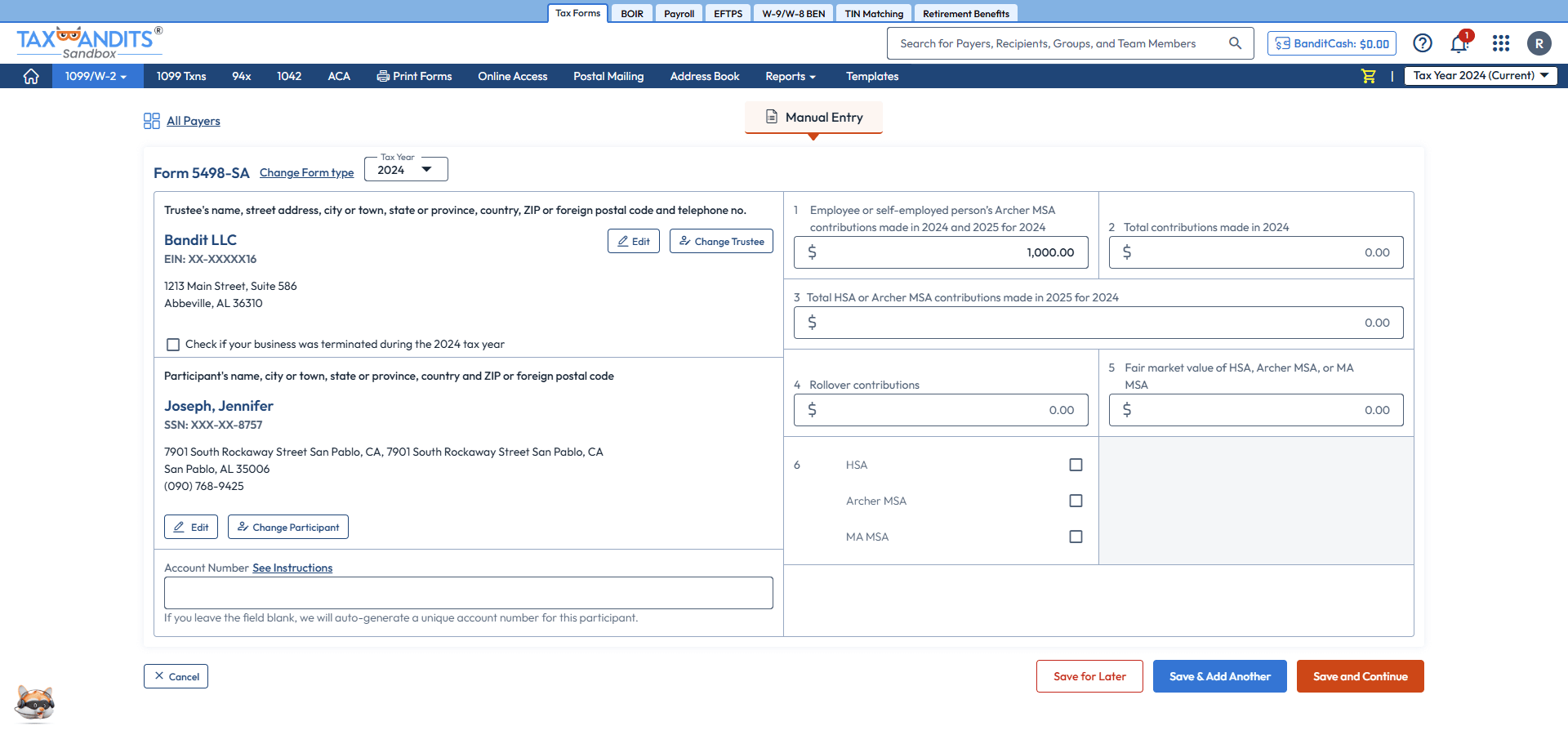Enable the HSA checkbox in box 6
Image resolution: width=1568 pixels, height=744 pixels.
(x=1076, y=464)
